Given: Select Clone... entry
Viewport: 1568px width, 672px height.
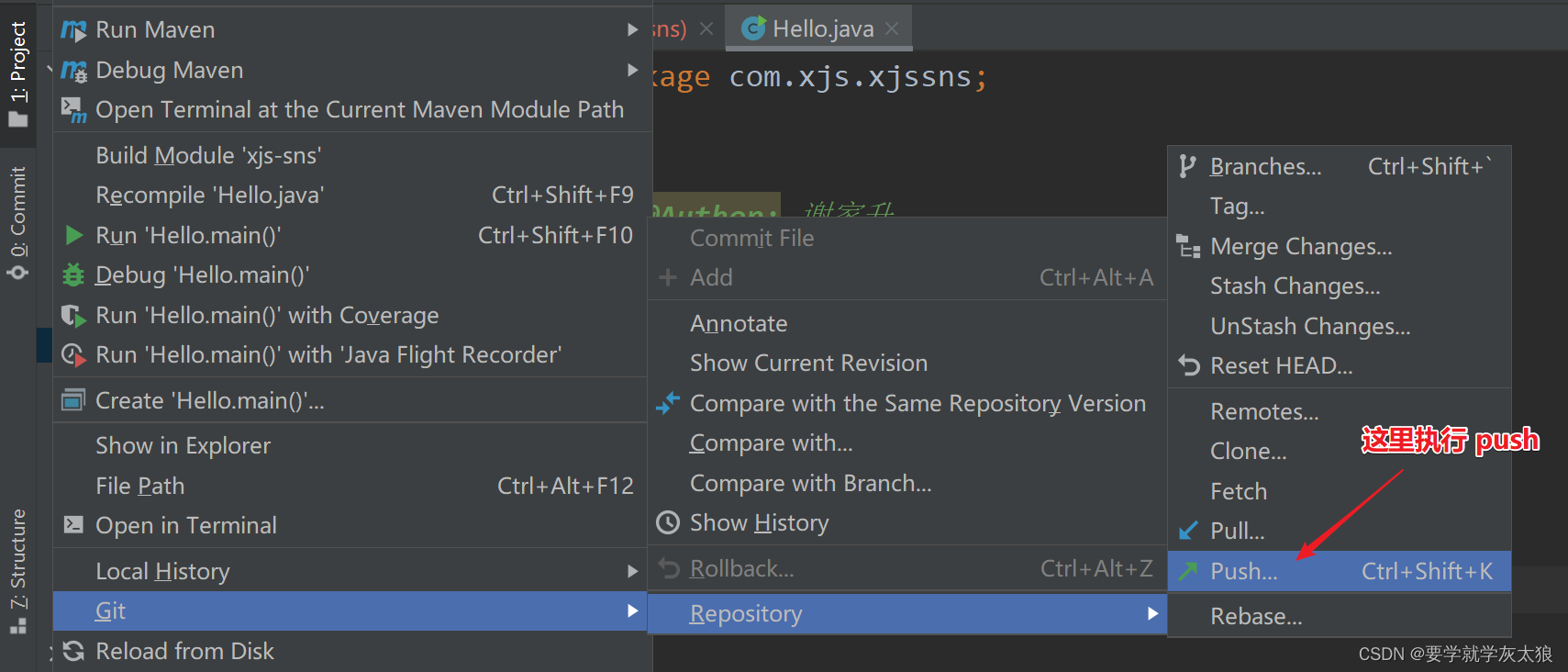Looking at the screenshot, I should pyautogui.click(x=1339, y=451).
